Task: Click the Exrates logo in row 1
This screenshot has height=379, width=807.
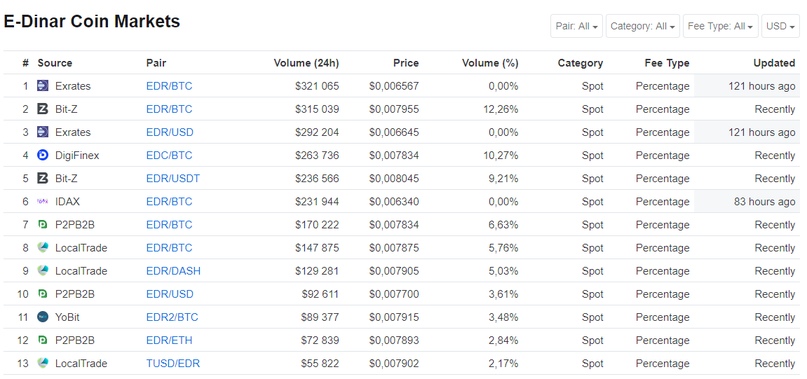Action: (x=43, y=86)
